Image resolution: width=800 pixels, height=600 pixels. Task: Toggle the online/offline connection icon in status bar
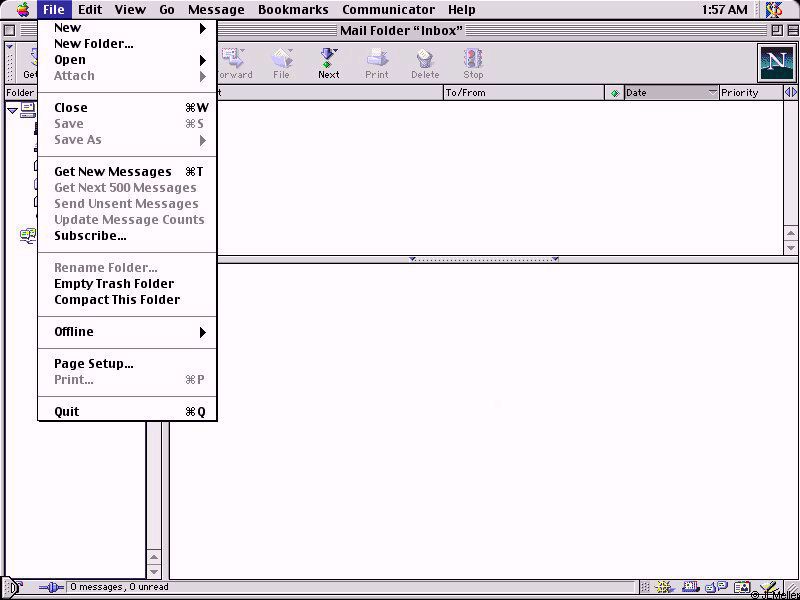50,587
